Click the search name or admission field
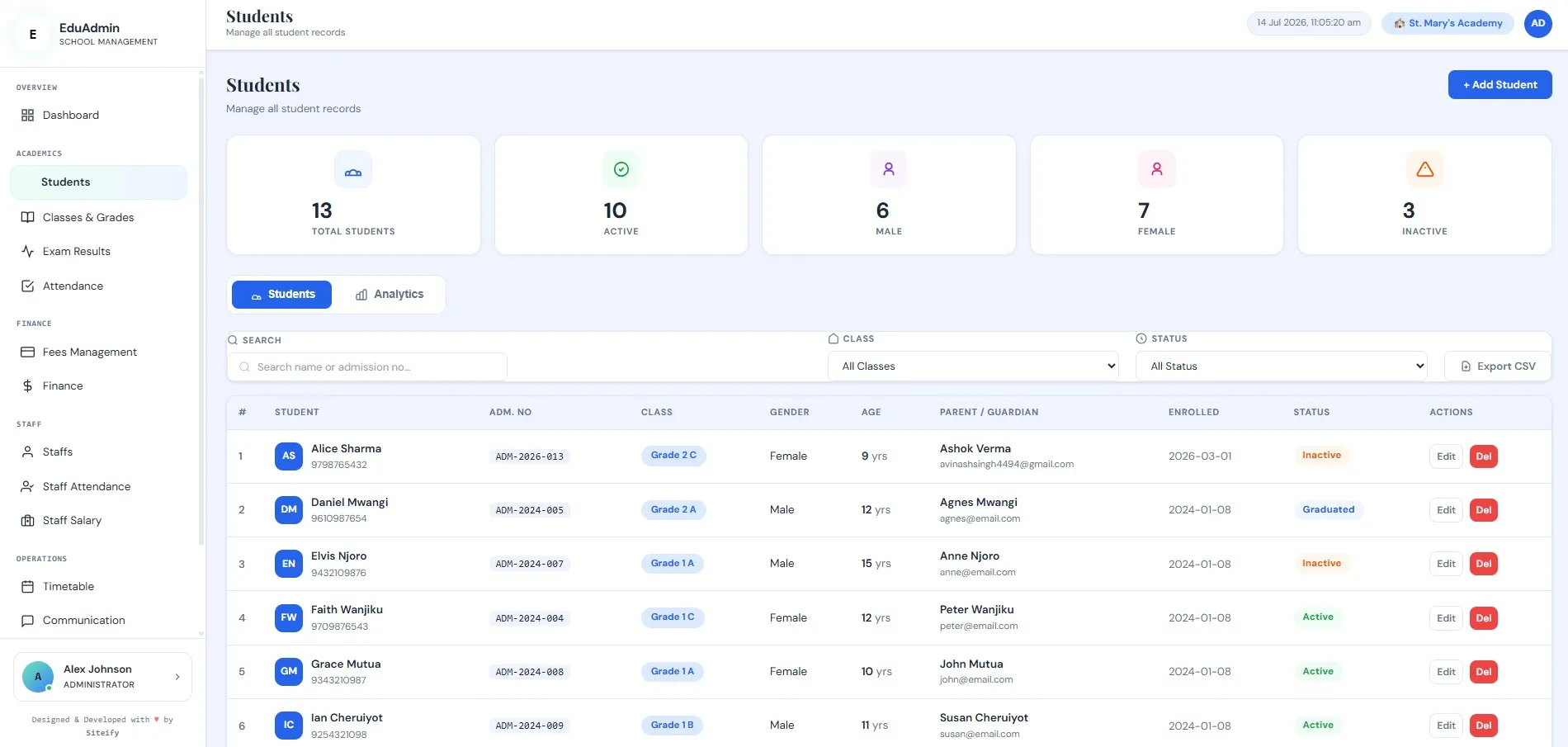 point(367,367)
